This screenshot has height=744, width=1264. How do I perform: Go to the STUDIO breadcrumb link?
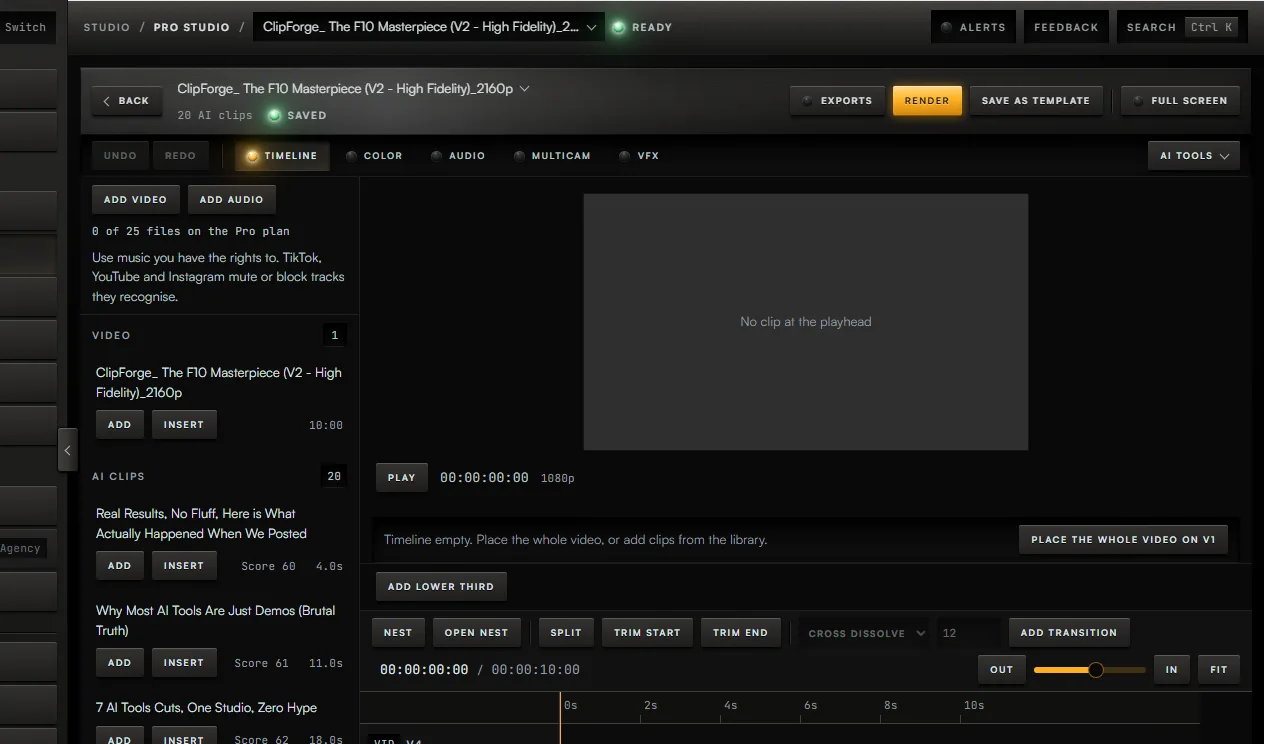pos(107,27)
